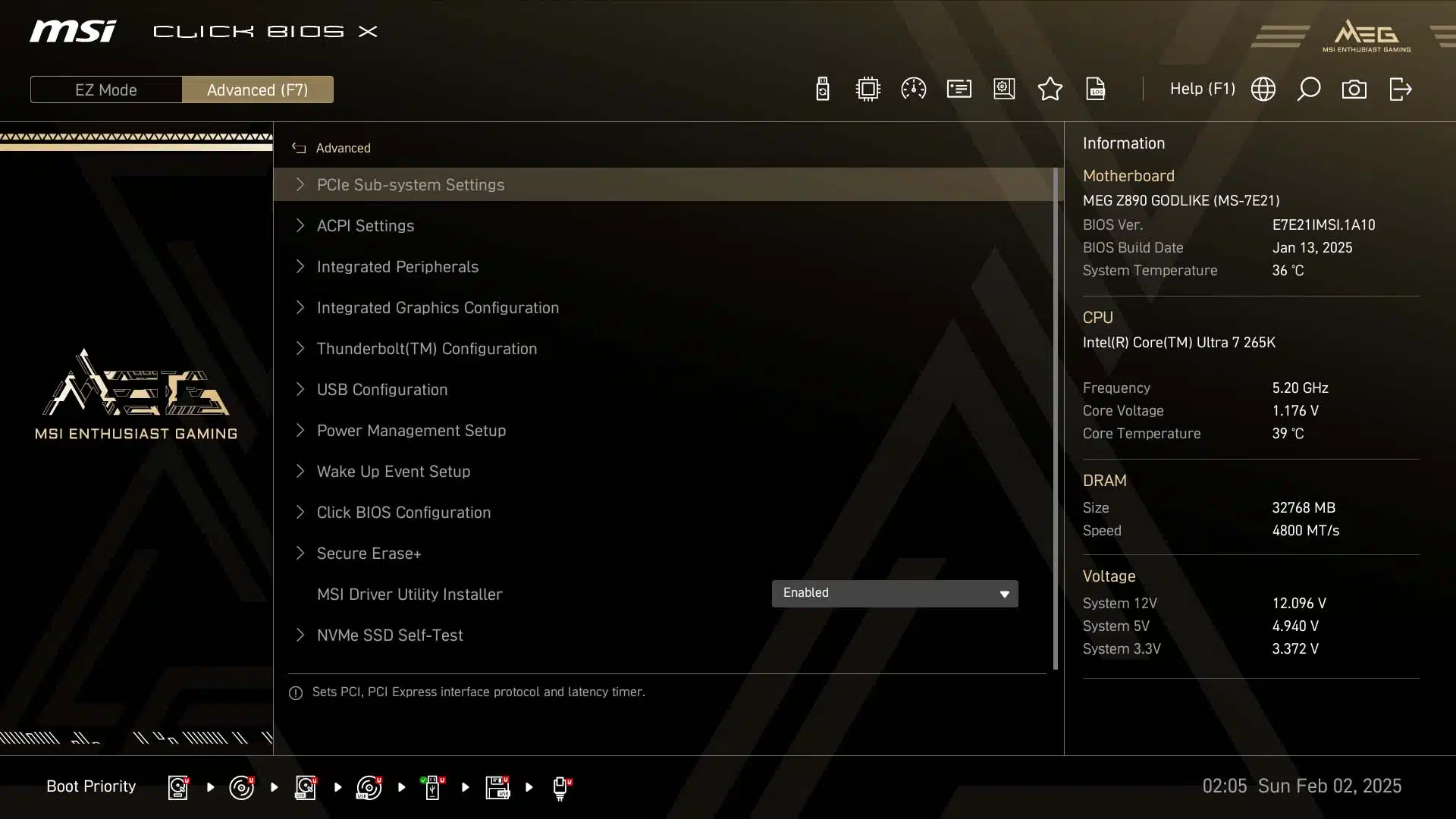Click the PCI latency timer help text
Screen dimensions: 1456x819
coord(479,692)
